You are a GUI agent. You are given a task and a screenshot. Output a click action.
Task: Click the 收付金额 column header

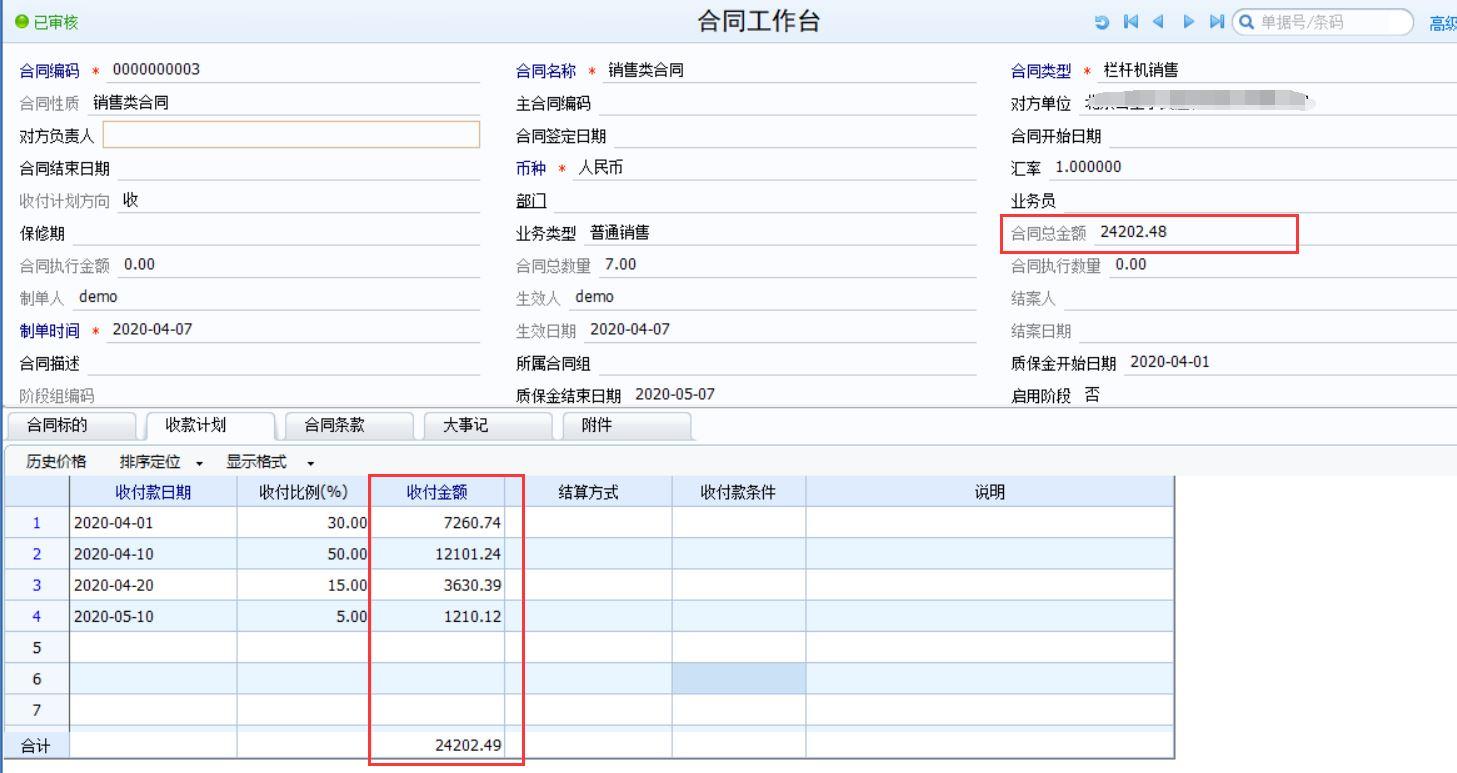pyautogui.click(x=437, y=491)
